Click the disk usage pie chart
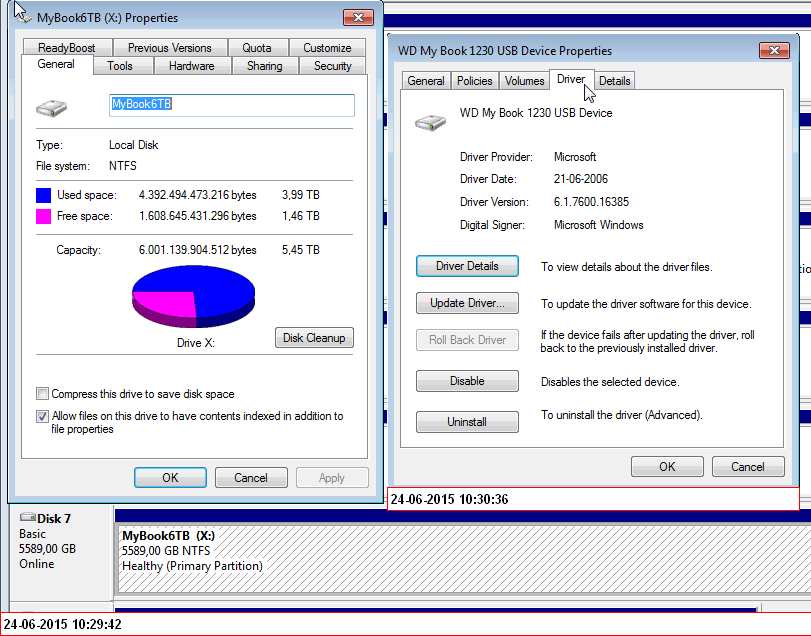The height and width of the screenshot is (636, 811). point(193,296)
